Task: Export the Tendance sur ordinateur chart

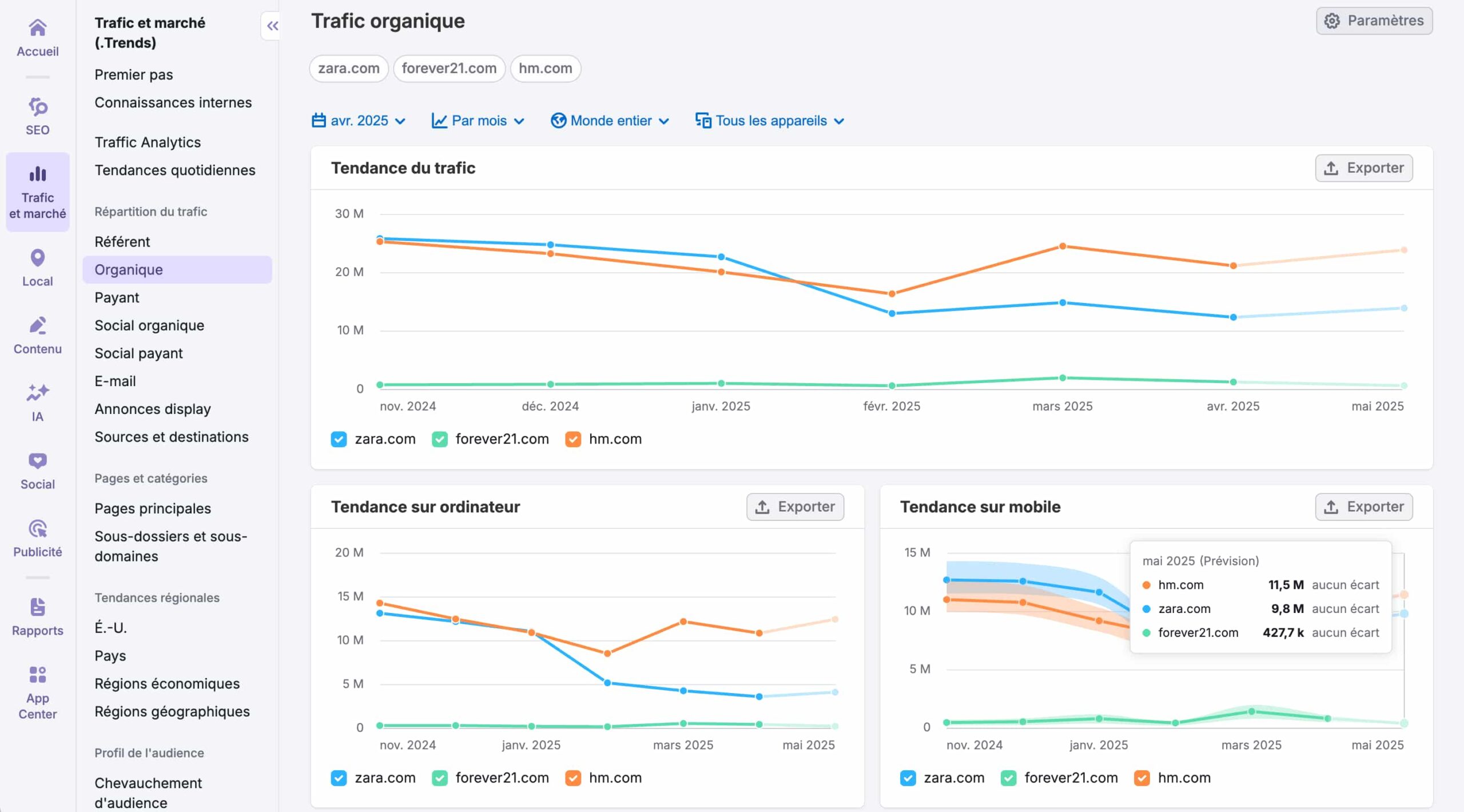Action: coord(795,507)
